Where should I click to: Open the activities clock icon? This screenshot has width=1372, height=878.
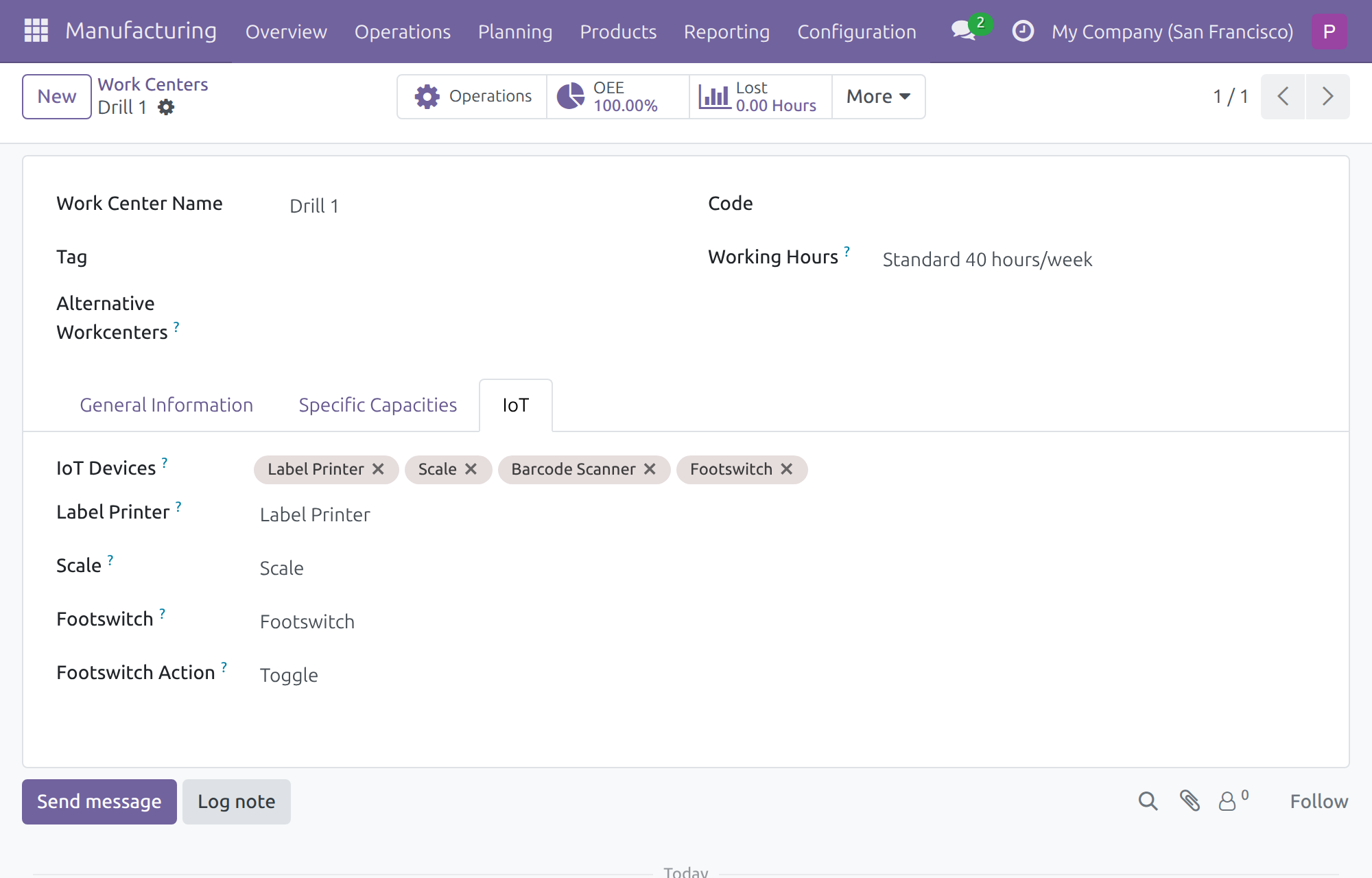pyautogui.click(x=1023, y=31)
